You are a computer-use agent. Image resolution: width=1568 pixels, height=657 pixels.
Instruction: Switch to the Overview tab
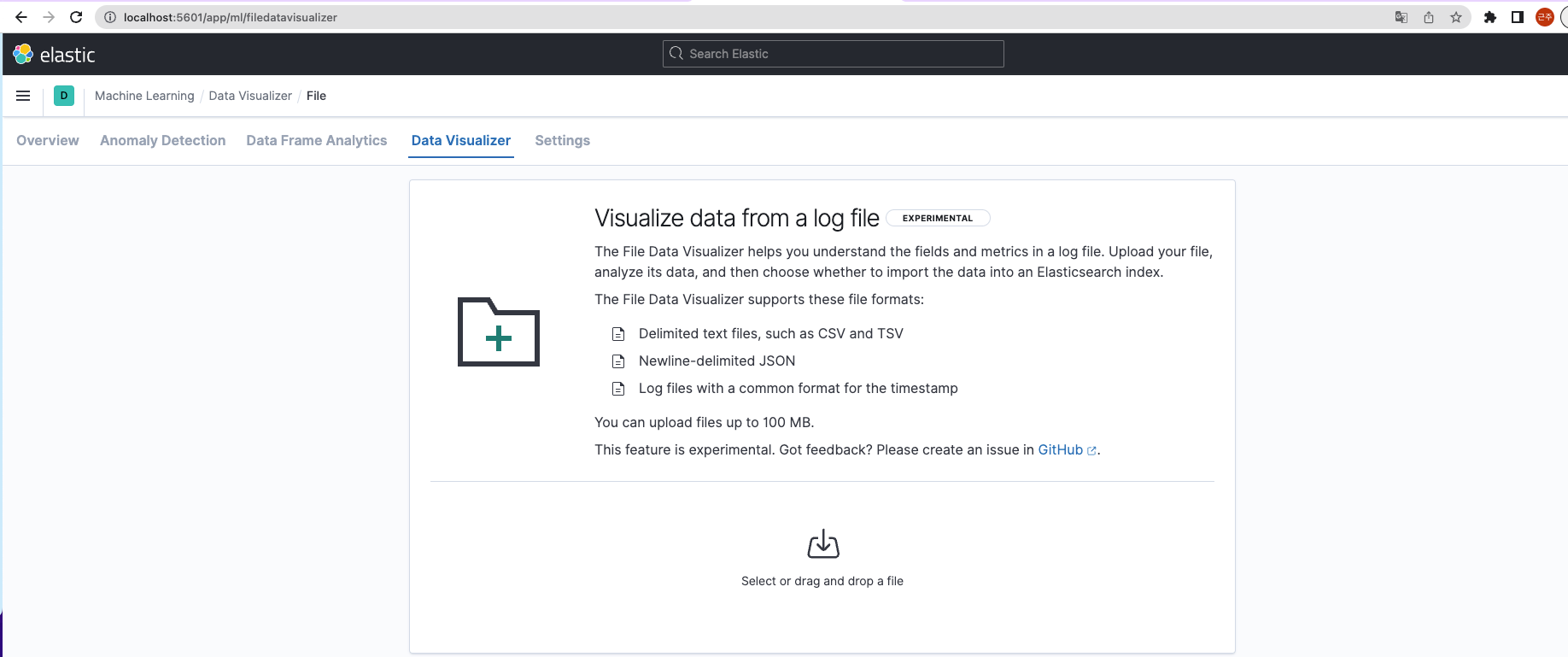coord(48,140)
